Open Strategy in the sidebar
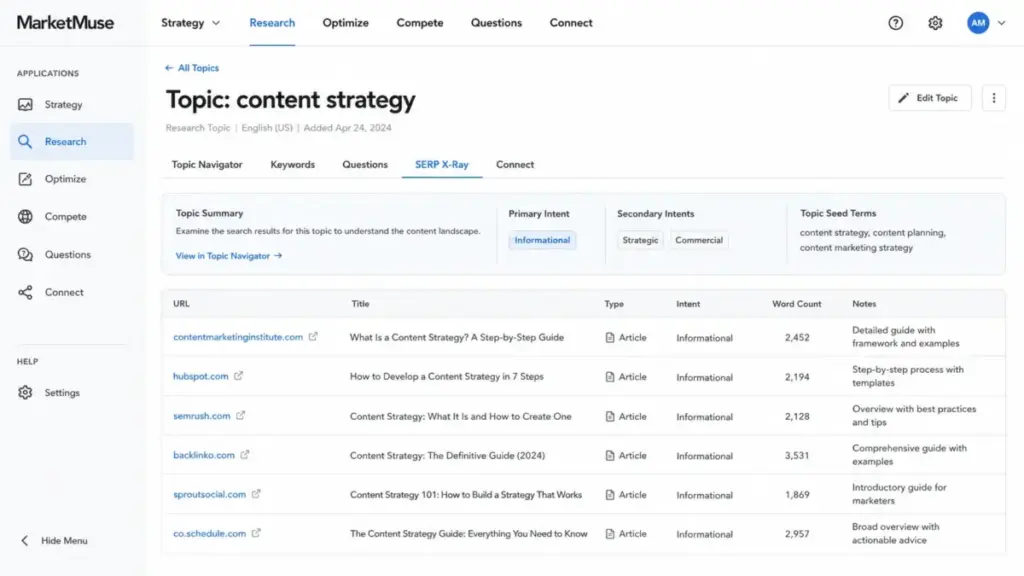This screenshot has width=1024, height=576. (x=72, y=104)
